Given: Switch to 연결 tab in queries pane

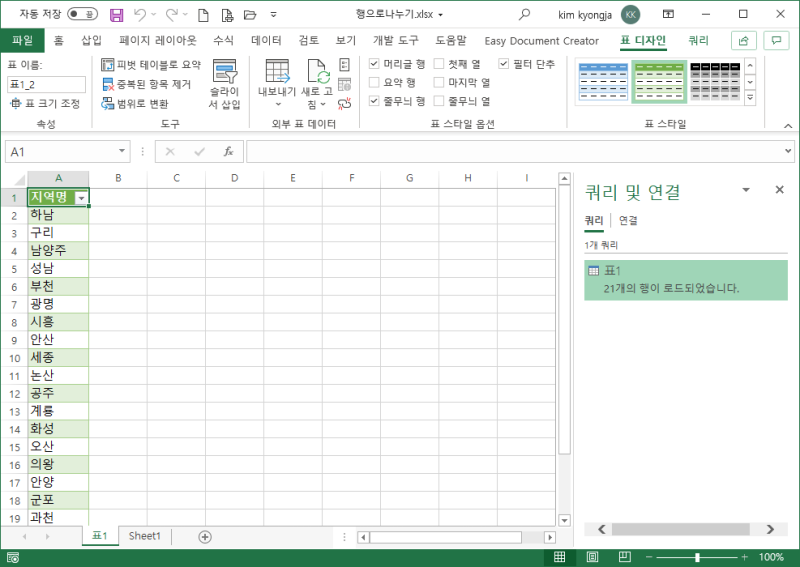Looking at the screenshot, I should (628, 220).
